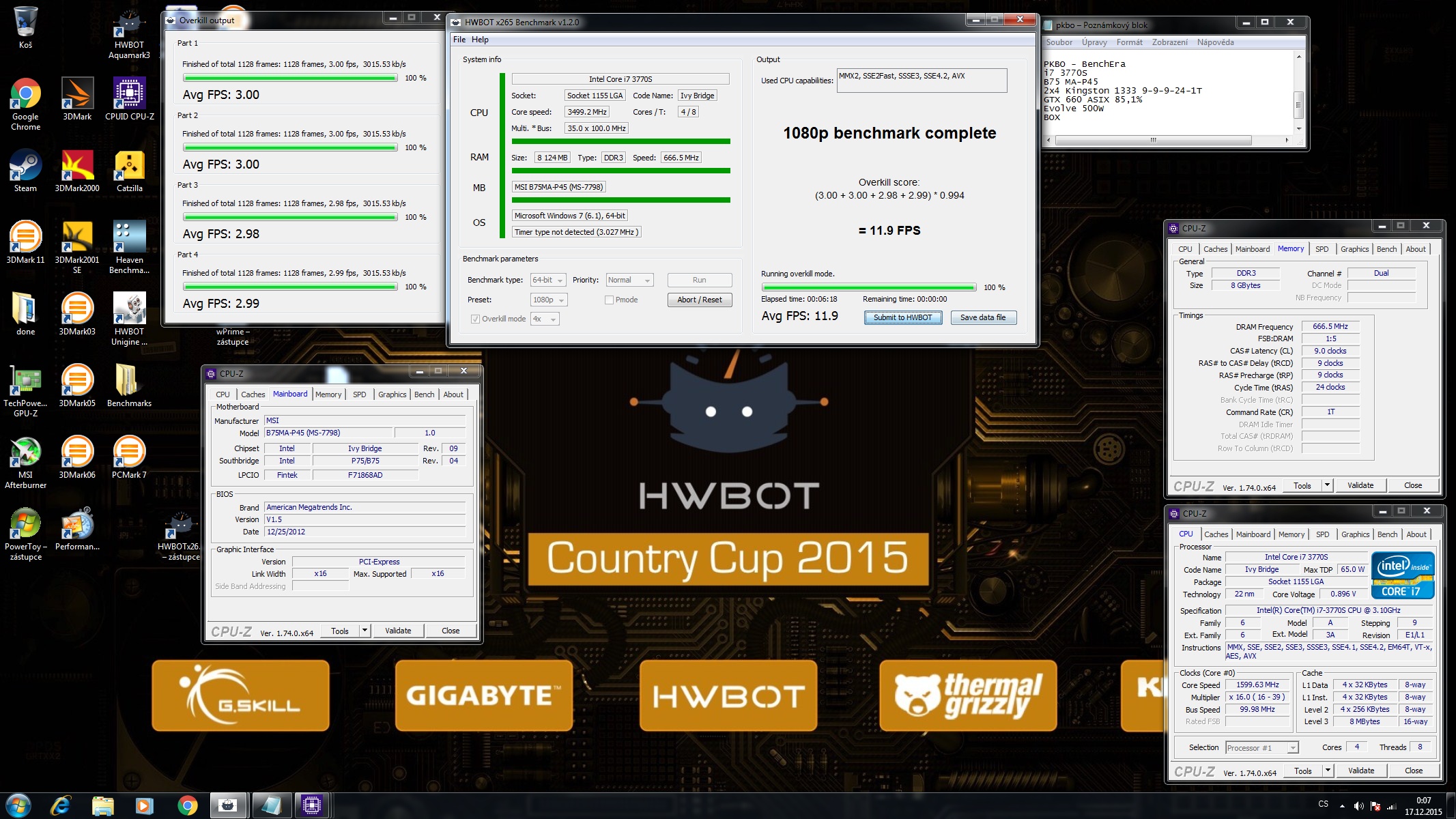Open the Preset 1080p dropdown

(x=549, y=300)
